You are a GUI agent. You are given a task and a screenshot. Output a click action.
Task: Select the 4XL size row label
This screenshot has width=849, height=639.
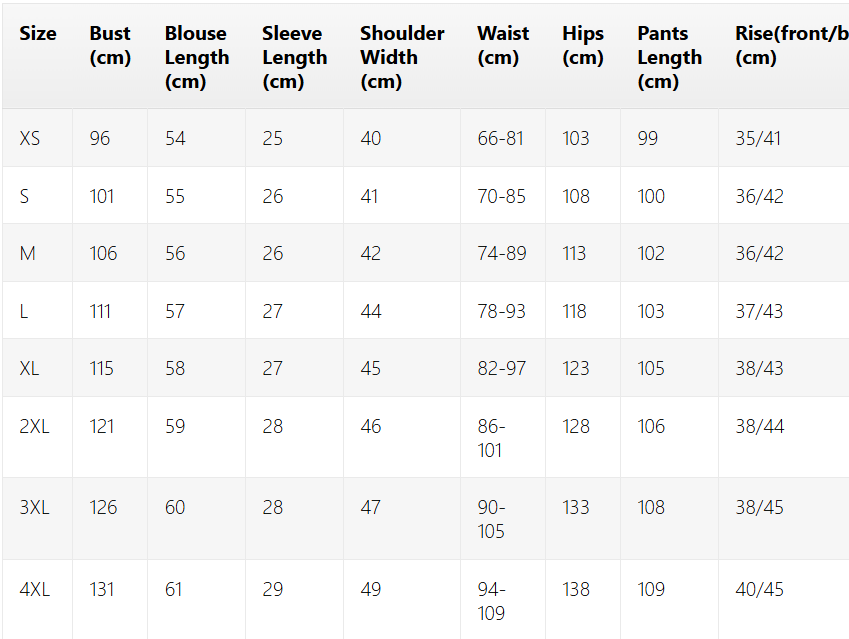pos(34,589)
